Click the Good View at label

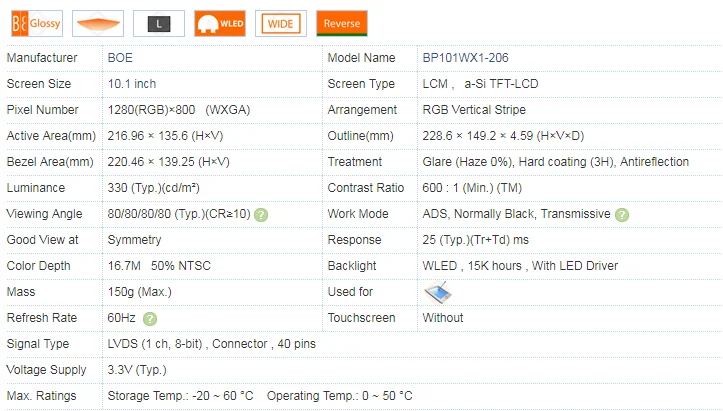(42, 240)
